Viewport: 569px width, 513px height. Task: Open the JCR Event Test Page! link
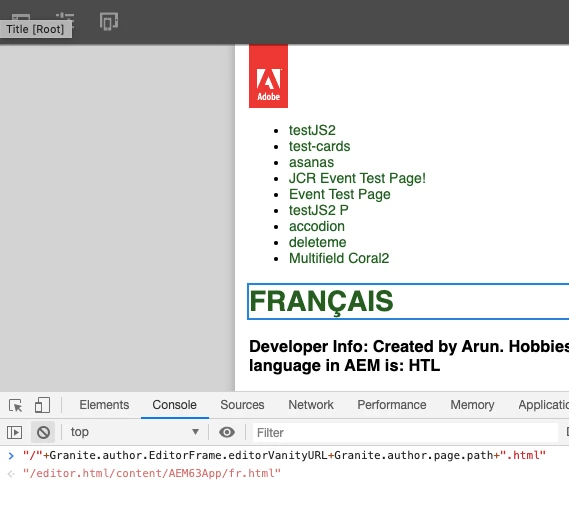(x=357, y=178)
